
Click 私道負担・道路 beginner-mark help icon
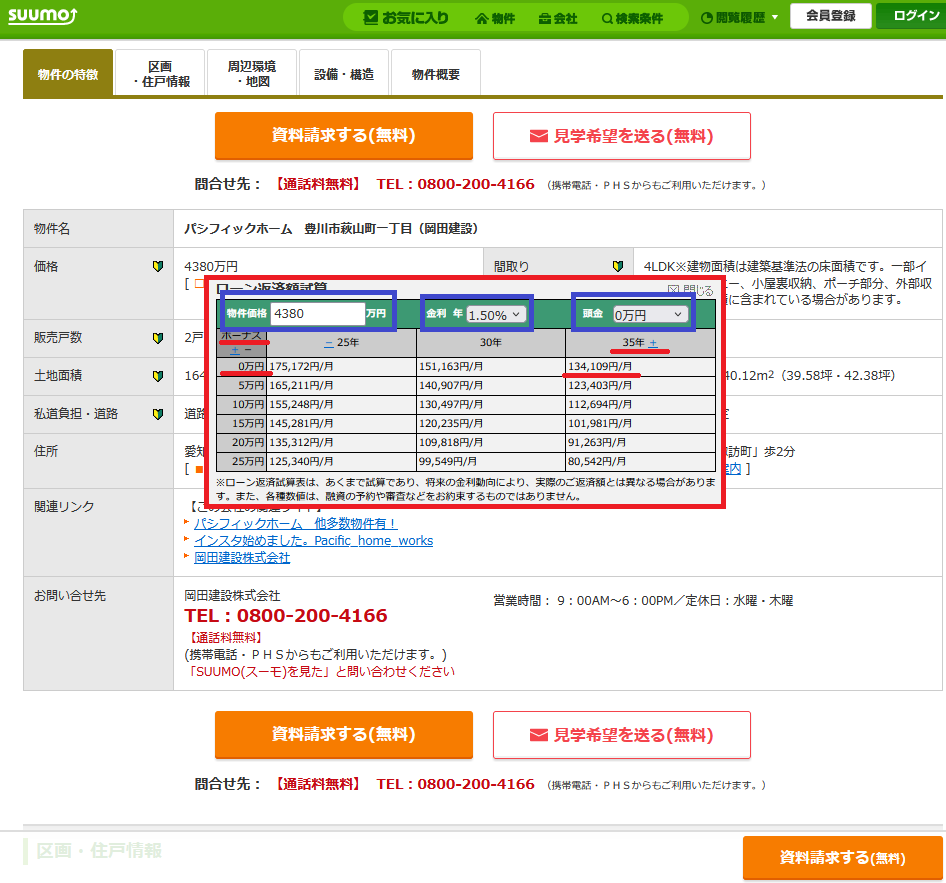click(x=158, y=414)
